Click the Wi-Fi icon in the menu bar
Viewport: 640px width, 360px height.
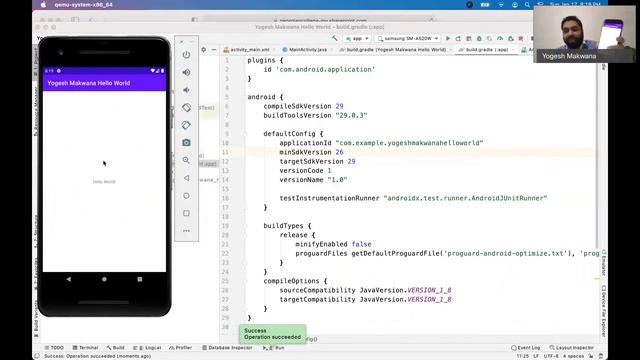pos(501,4)
